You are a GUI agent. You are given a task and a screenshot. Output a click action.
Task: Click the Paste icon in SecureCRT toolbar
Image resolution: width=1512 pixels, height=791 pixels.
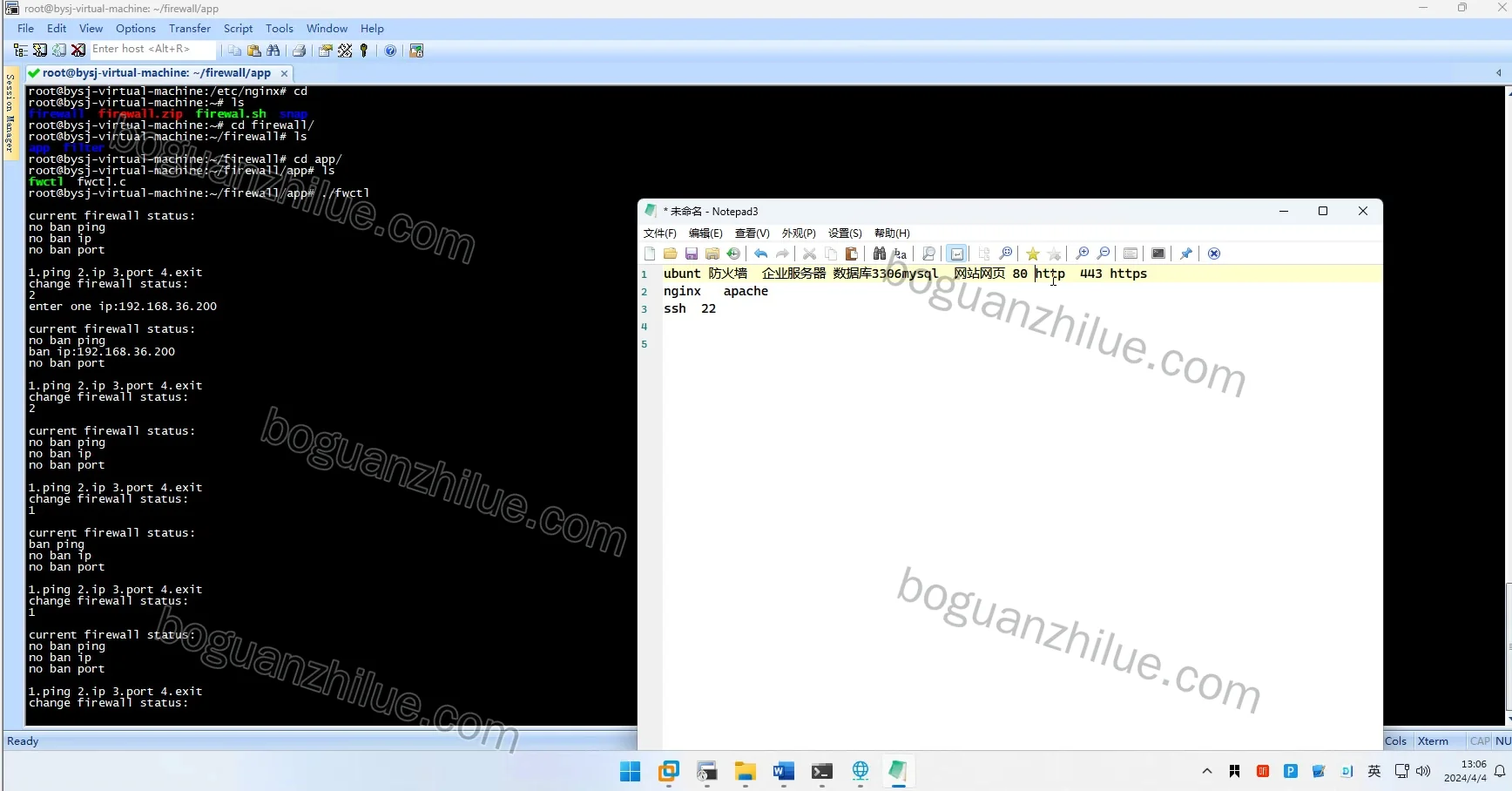[254, 51]
